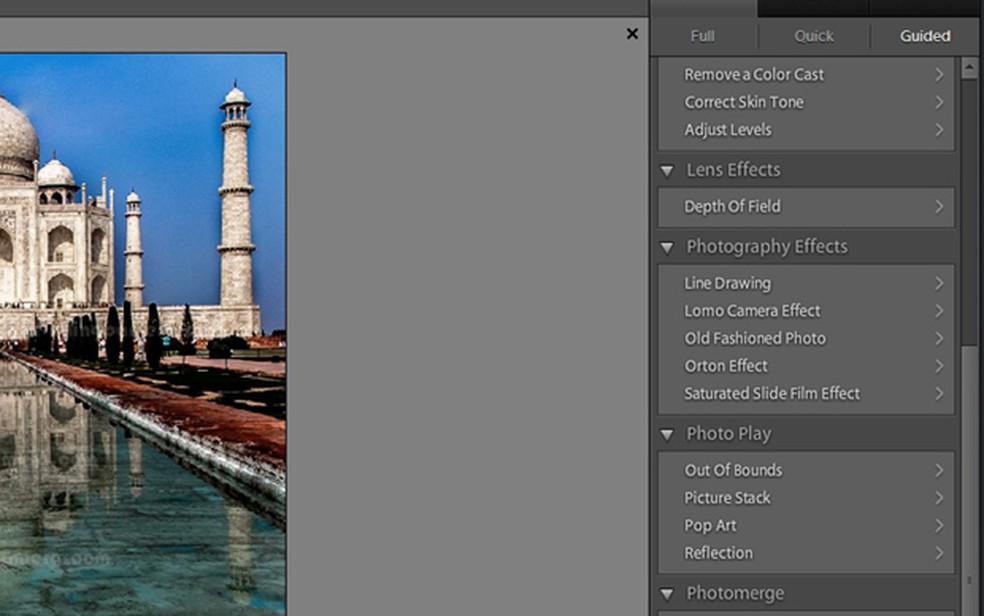Open Remove a Color Cast guide
Viewport: 984px width, 616px height.
point(754,74)
